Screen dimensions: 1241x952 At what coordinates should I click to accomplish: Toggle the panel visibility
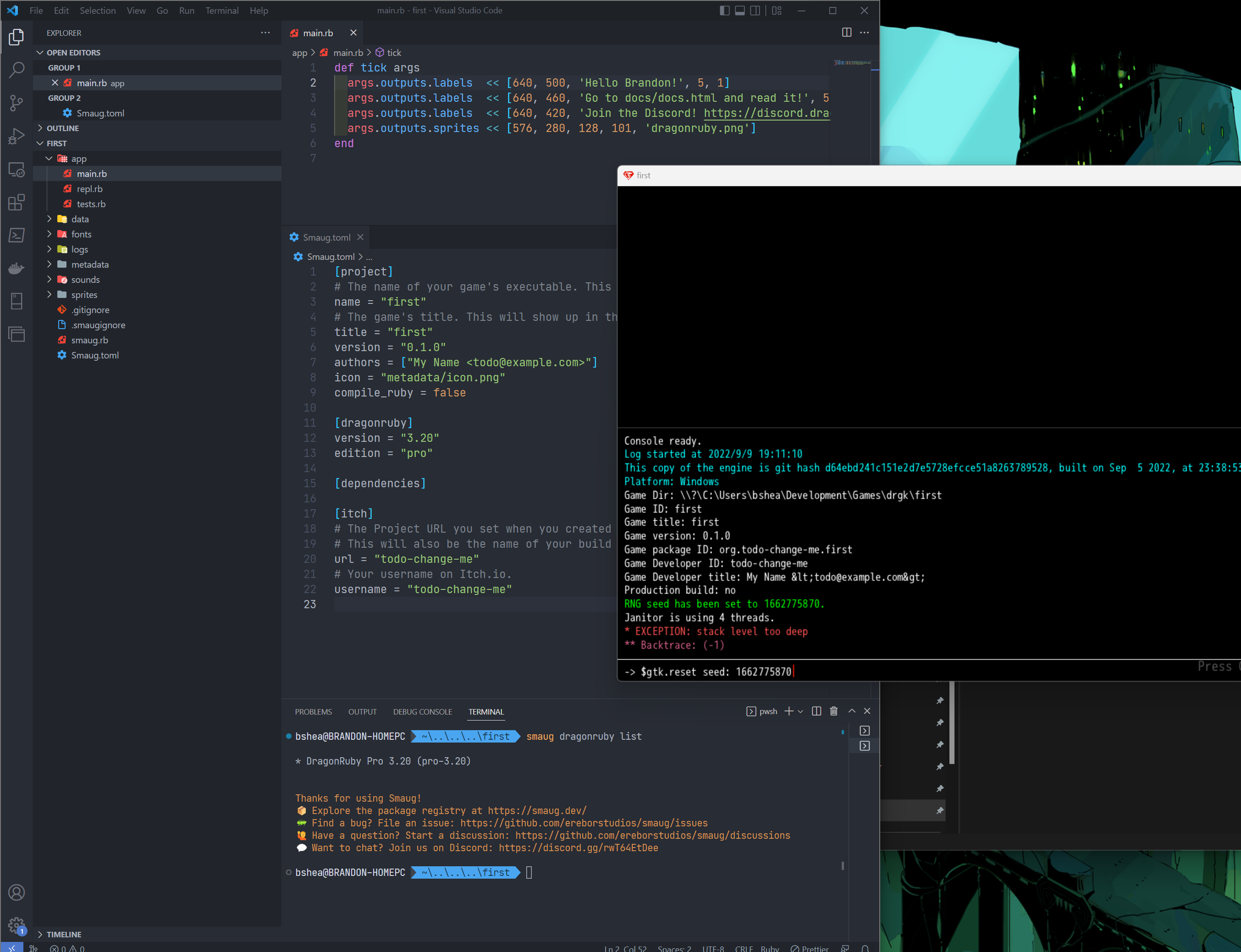click(739, 10)
